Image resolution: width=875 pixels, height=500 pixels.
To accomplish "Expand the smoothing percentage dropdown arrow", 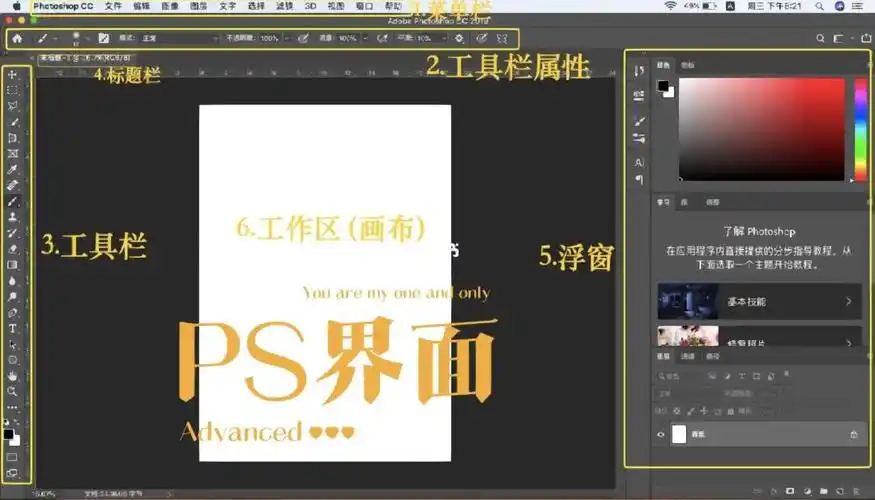I will pos(444,39).
